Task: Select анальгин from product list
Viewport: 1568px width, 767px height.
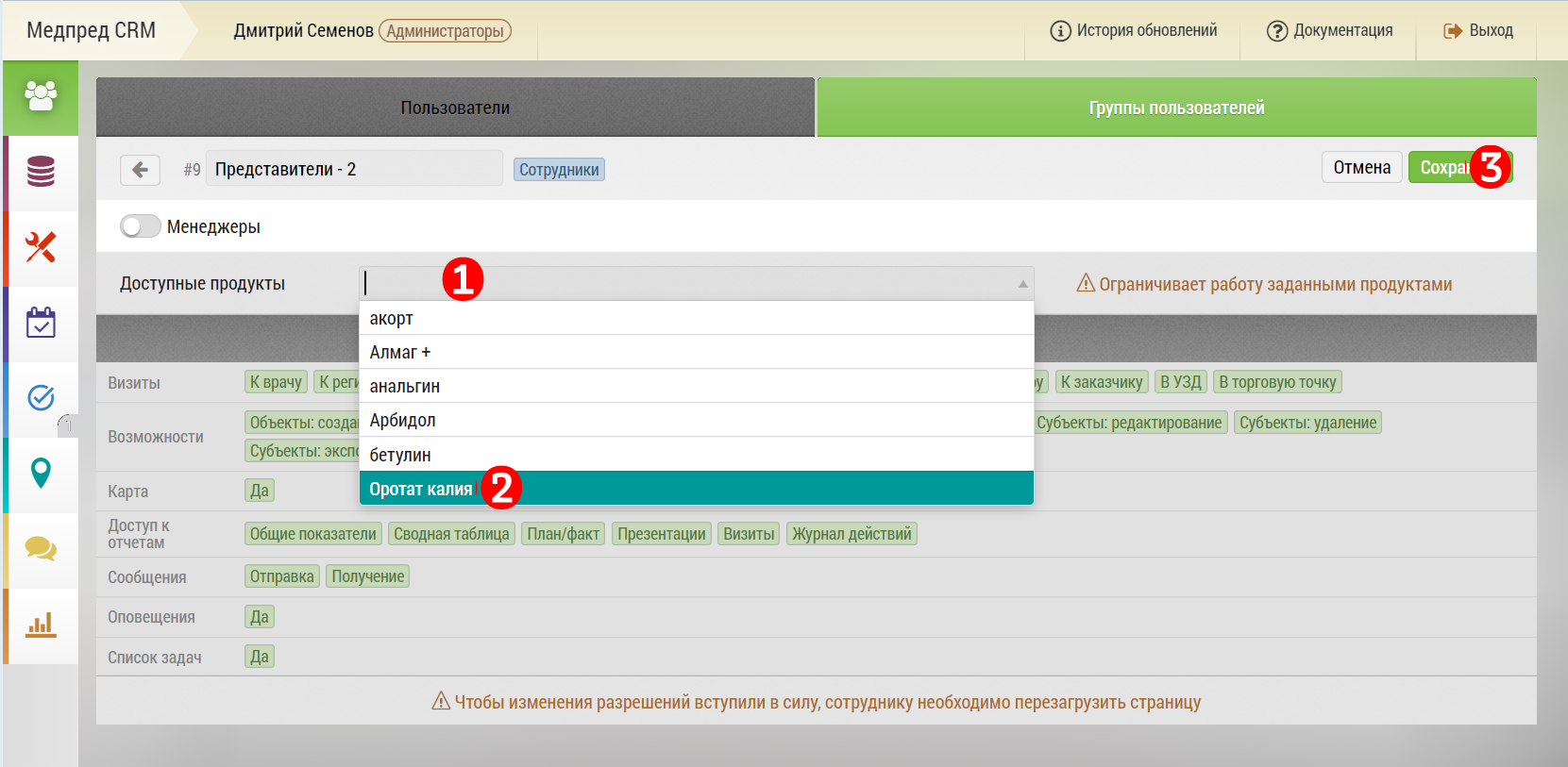Action: point(697,386)
